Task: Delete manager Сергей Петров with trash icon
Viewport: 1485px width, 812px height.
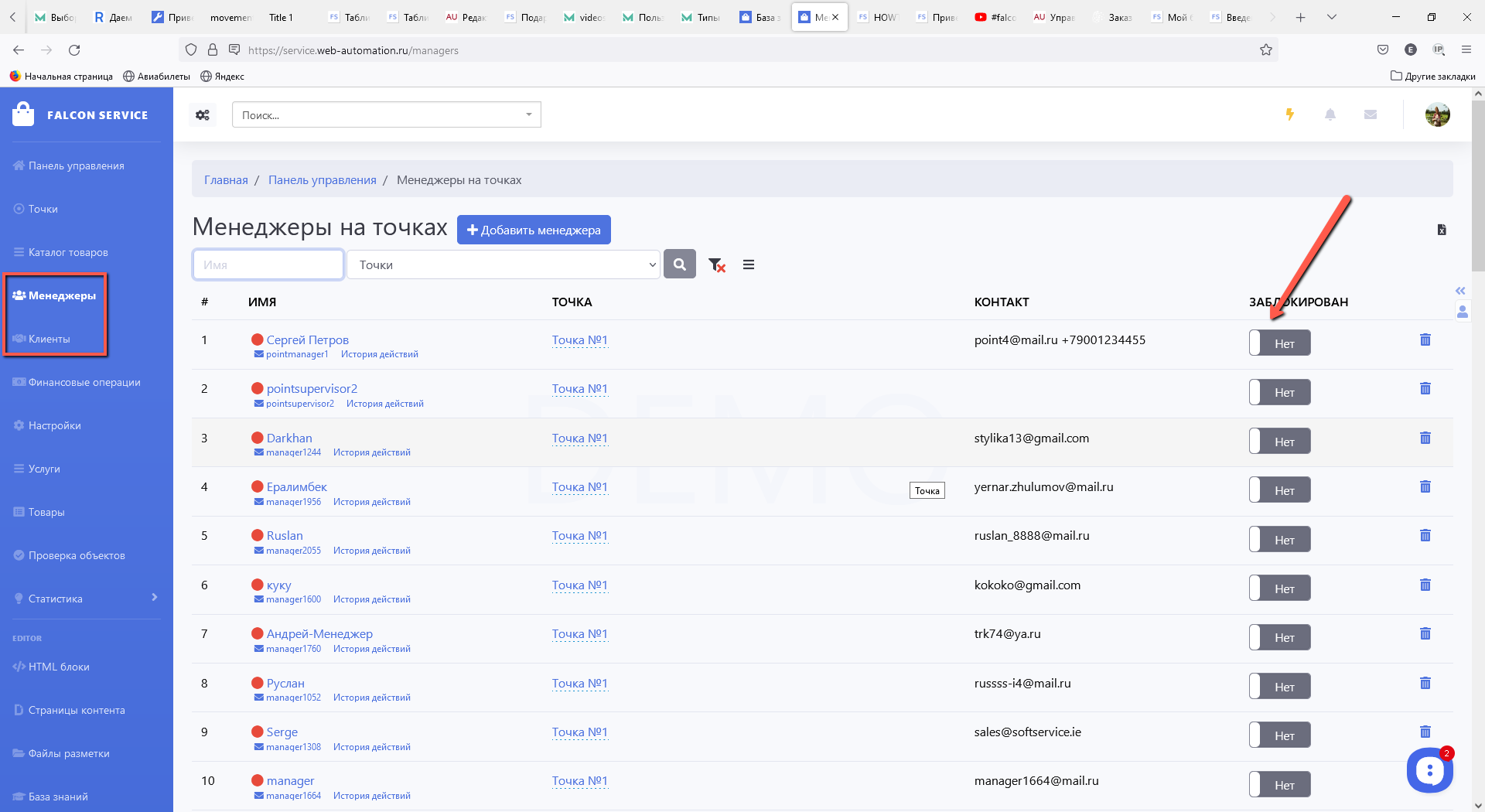Action: [x=1425, y=340]
